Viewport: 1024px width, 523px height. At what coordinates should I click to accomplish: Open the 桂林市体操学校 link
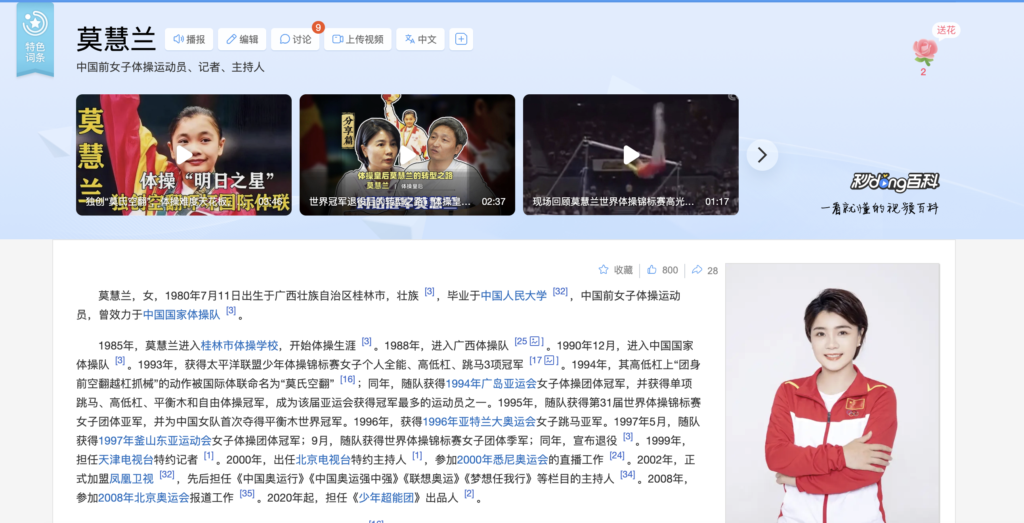point(240,346)
